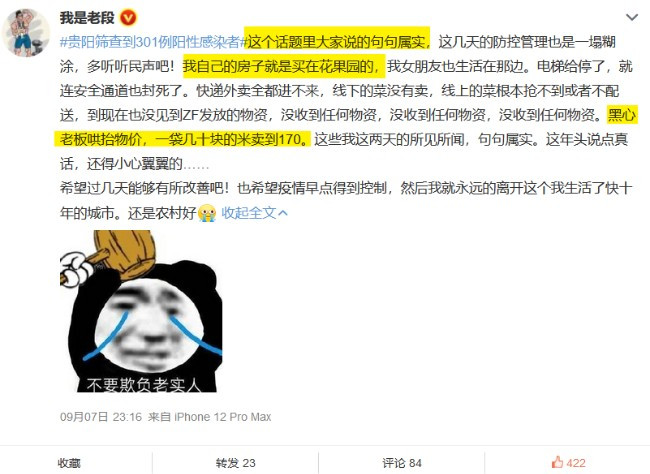
Task: Click the 09月07日 23:16 timestamp
Action: (x=101, y=417)
